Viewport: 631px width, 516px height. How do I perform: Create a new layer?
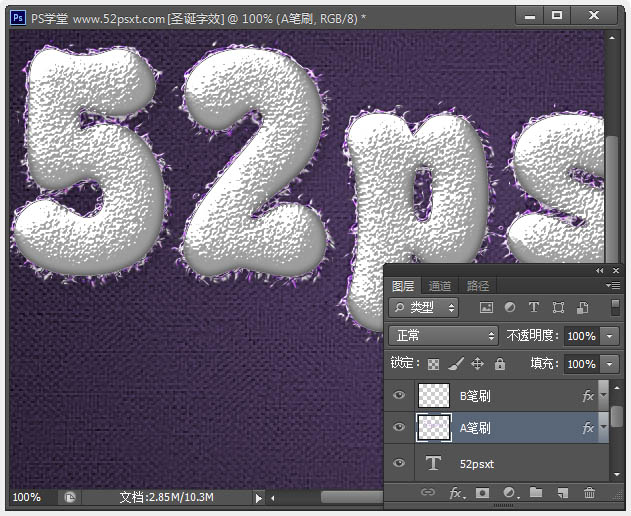563,493
